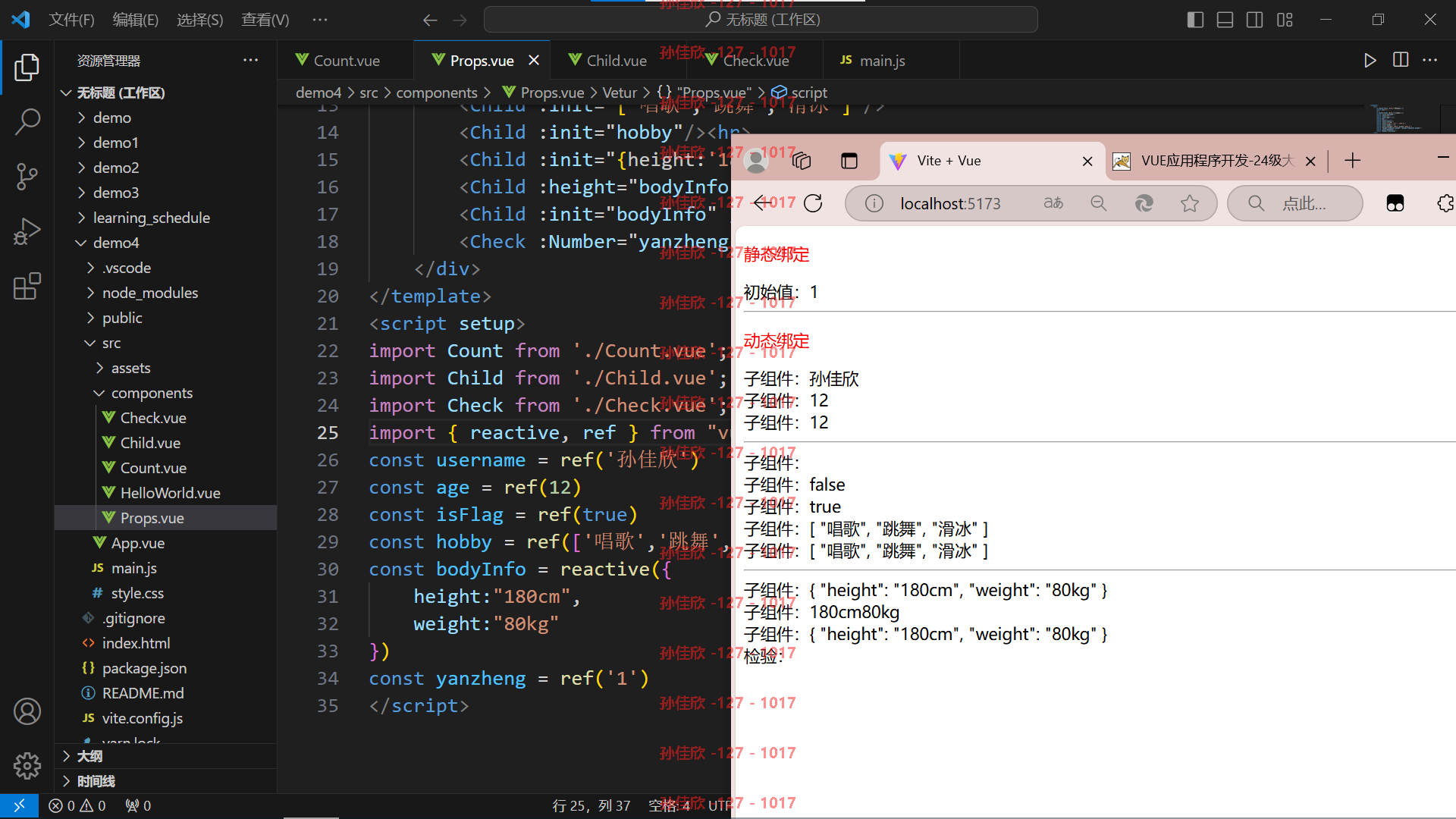Screen dimensions: 1456x819
Task: Go back in VS Code navigation history
Action: pyautogui.click(x=430, y=20)
